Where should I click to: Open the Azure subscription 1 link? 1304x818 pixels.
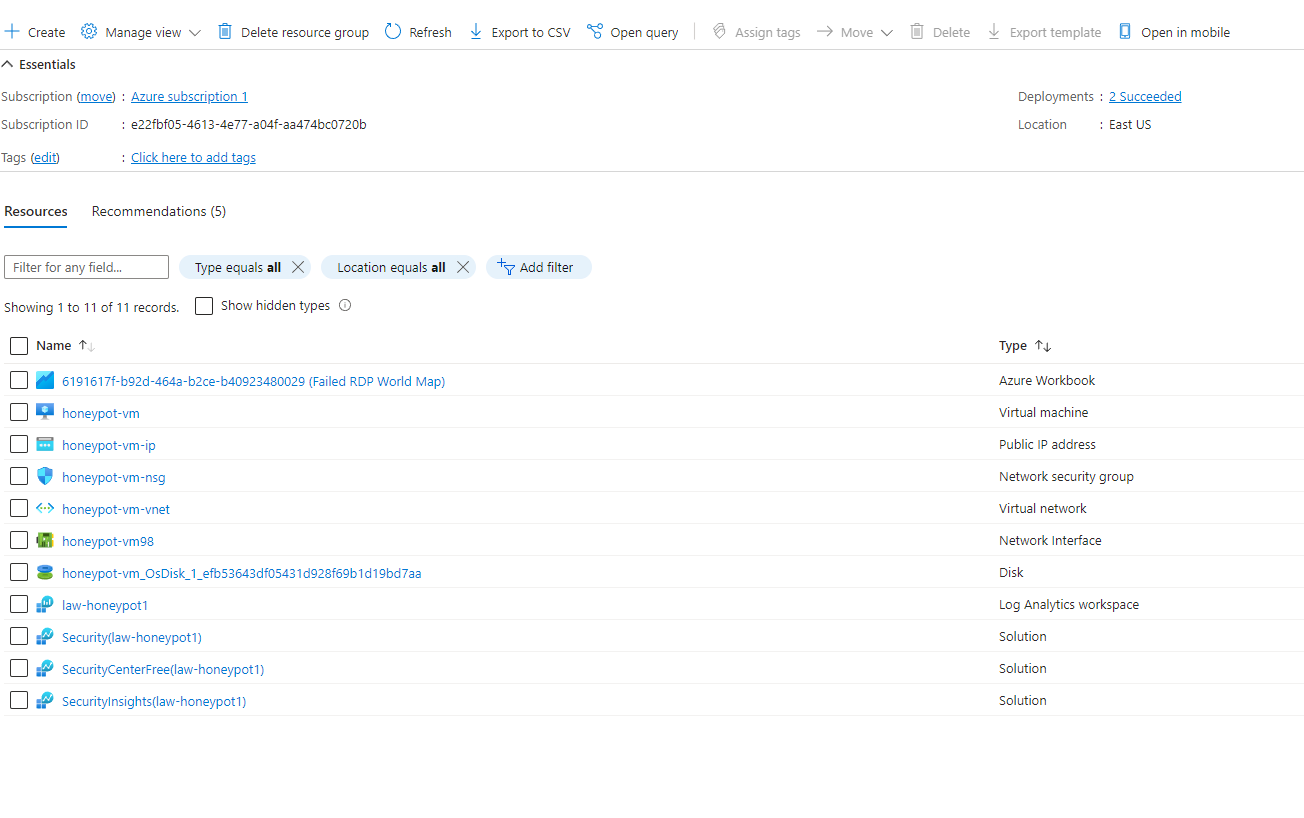click(x=189, y=97)
